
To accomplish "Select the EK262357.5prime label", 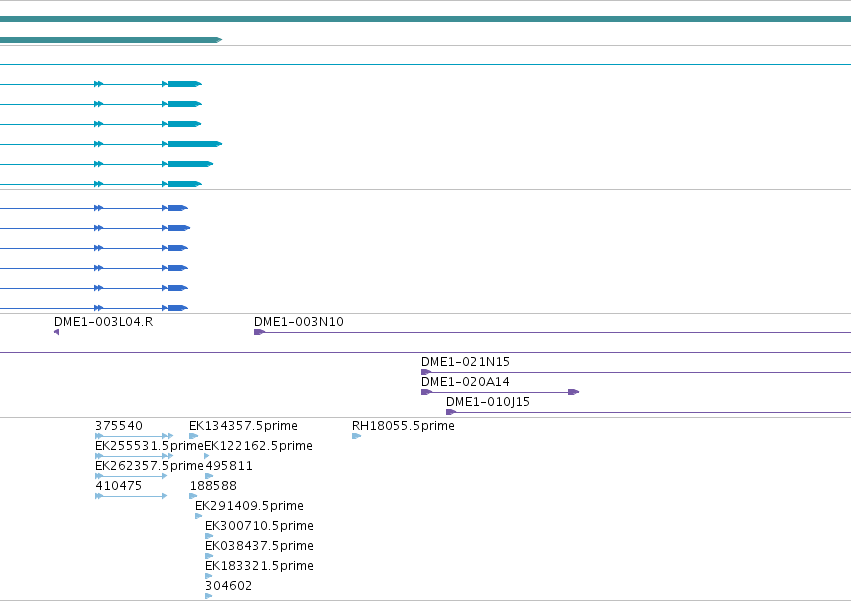I will point(149,466).
